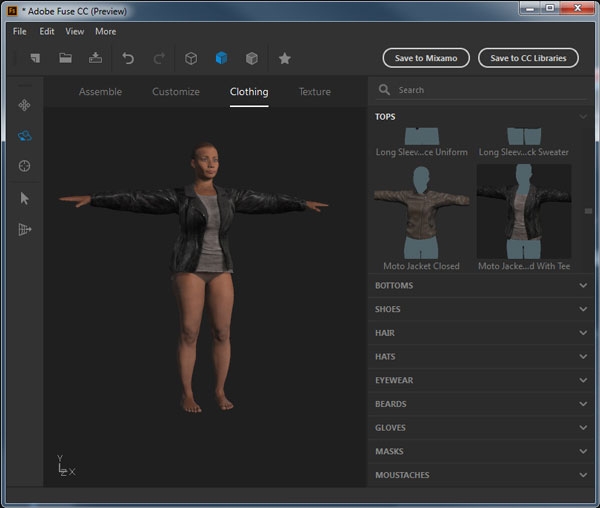Click the Save to Mixamo button
This screenshot has height=508, width=600.
pos(426,58)
